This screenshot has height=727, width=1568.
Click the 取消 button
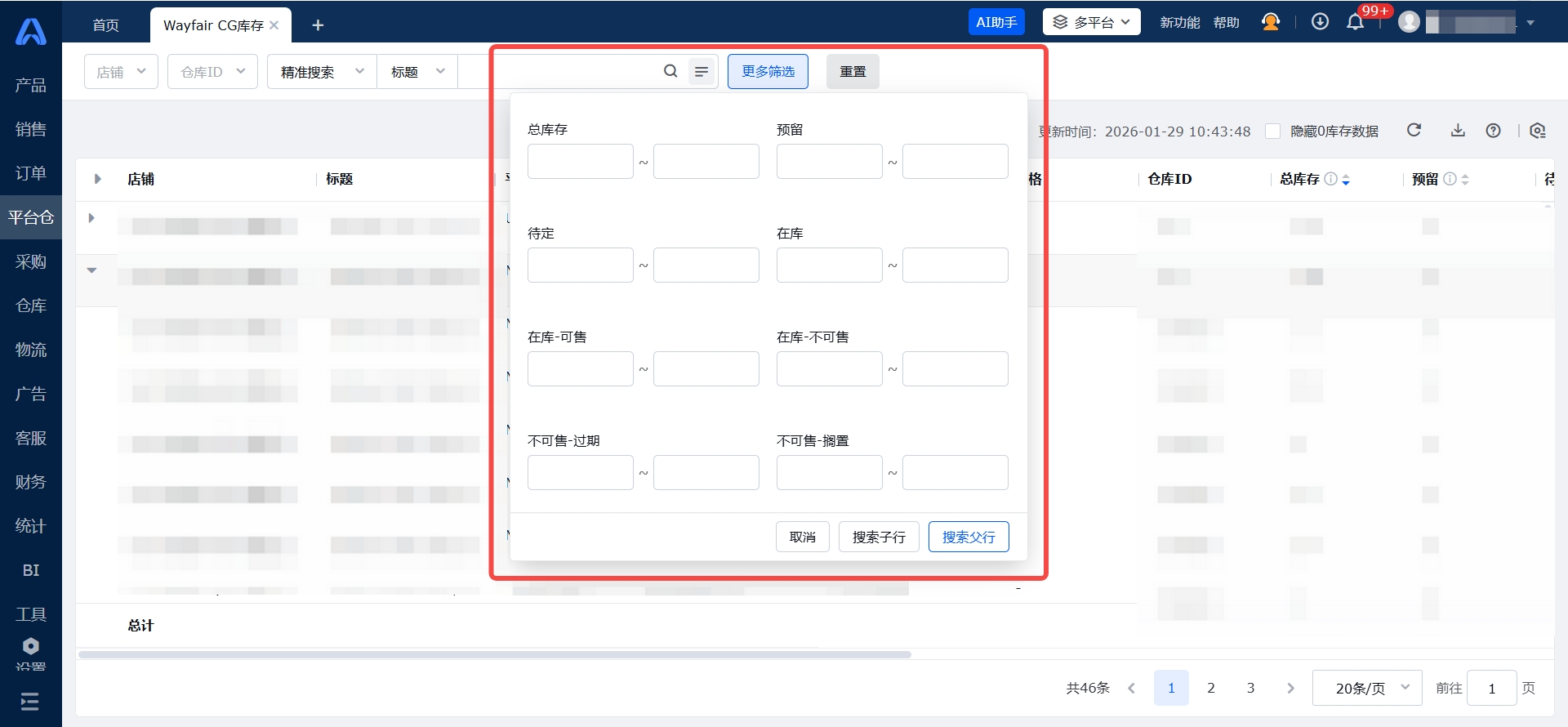click(802, 537)
